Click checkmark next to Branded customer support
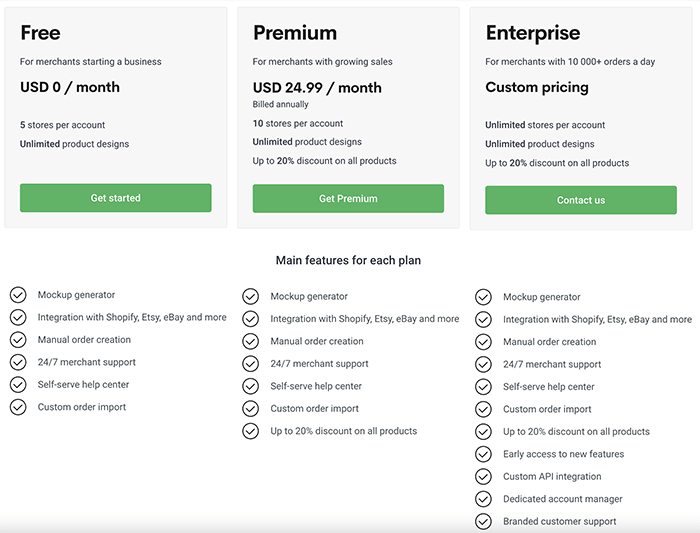This screenshot has width=700, height=533. pyautogui.click(x=483, y=521)
